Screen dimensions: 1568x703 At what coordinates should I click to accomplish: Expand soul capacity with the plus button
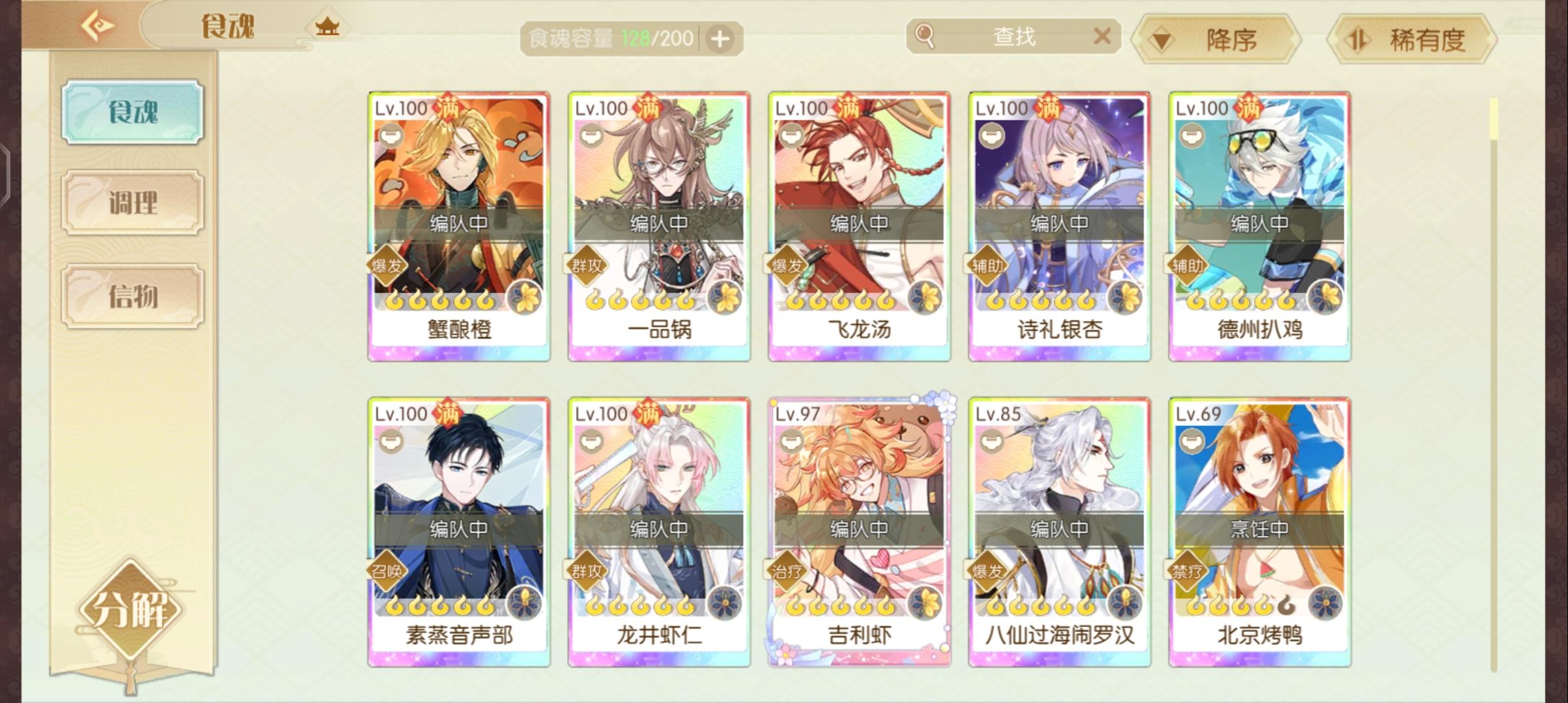pos(720,39)
